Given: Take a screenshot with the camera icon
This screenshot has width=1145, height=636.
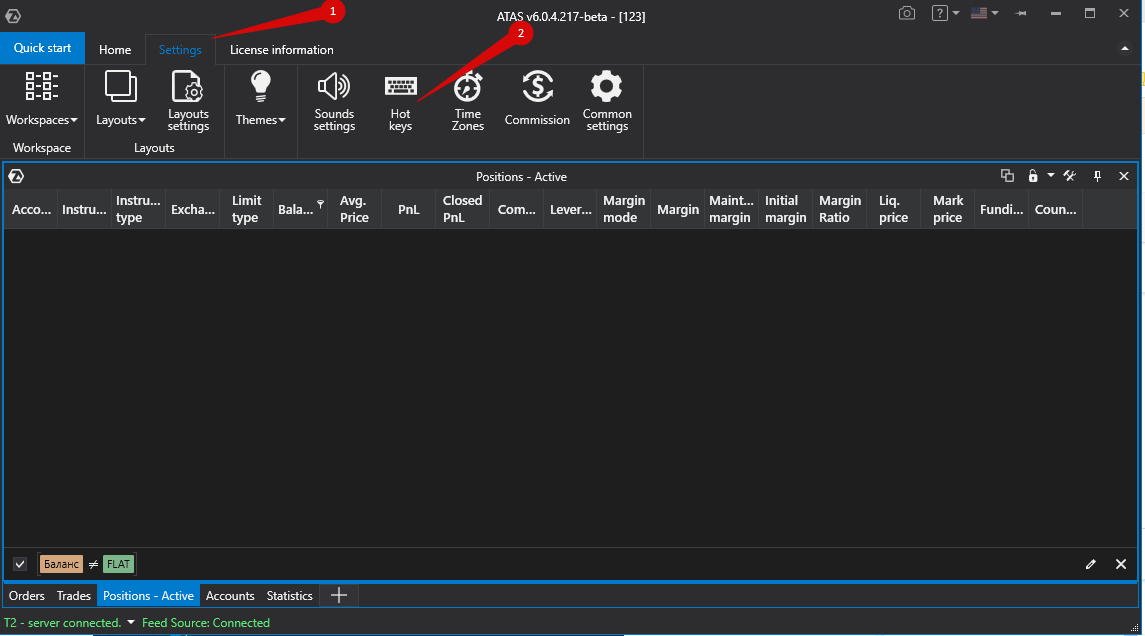Looking at the screenshot, I should tap(907, 13).
